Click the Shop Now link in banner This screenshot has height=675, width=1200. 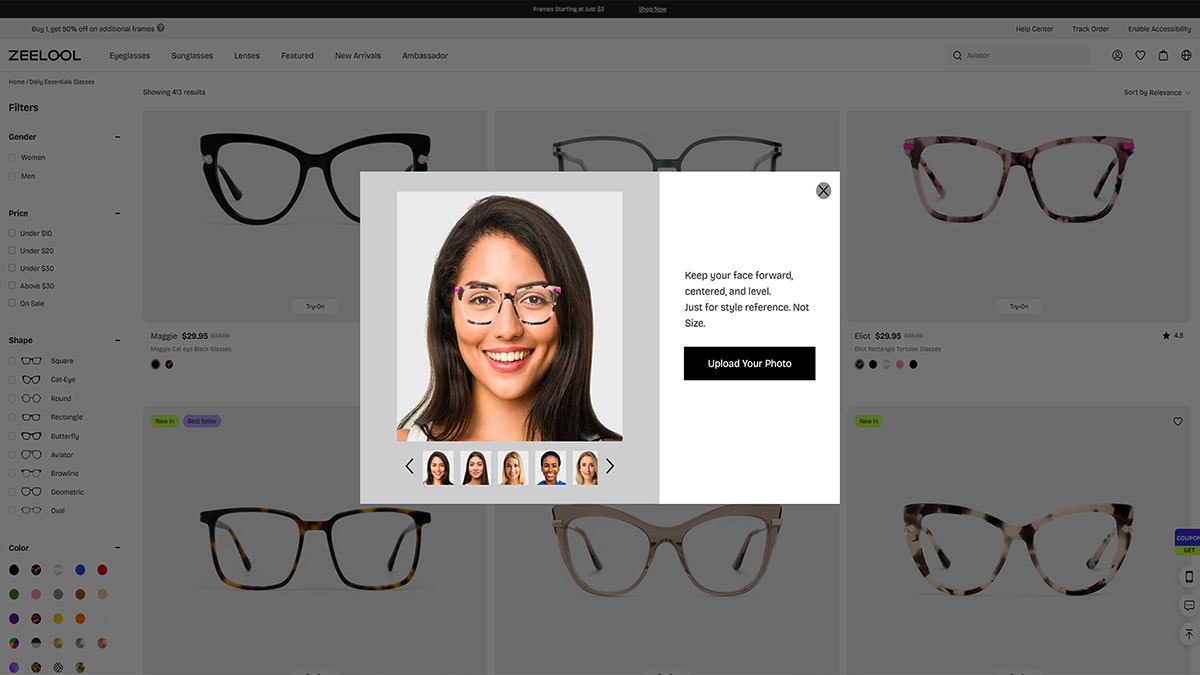click(x=652, y=9)
